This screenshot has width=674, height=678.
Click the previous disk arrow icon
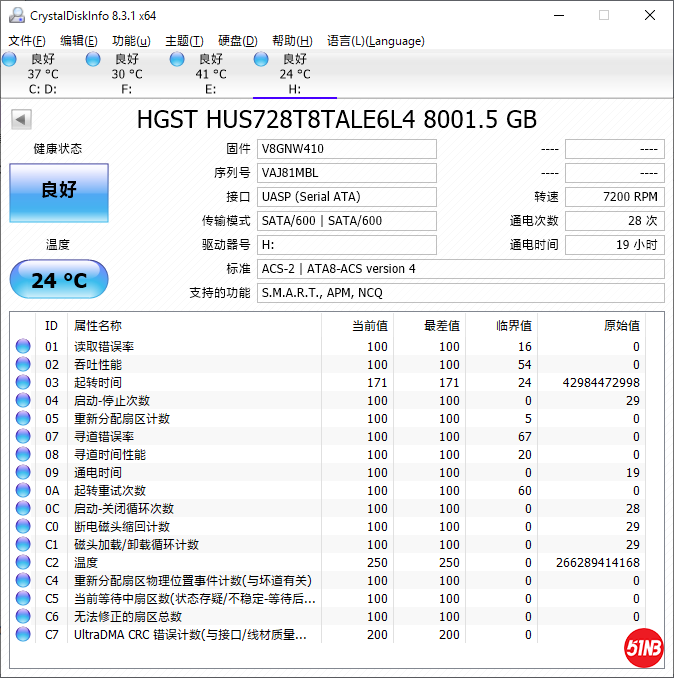pos(20,120)
